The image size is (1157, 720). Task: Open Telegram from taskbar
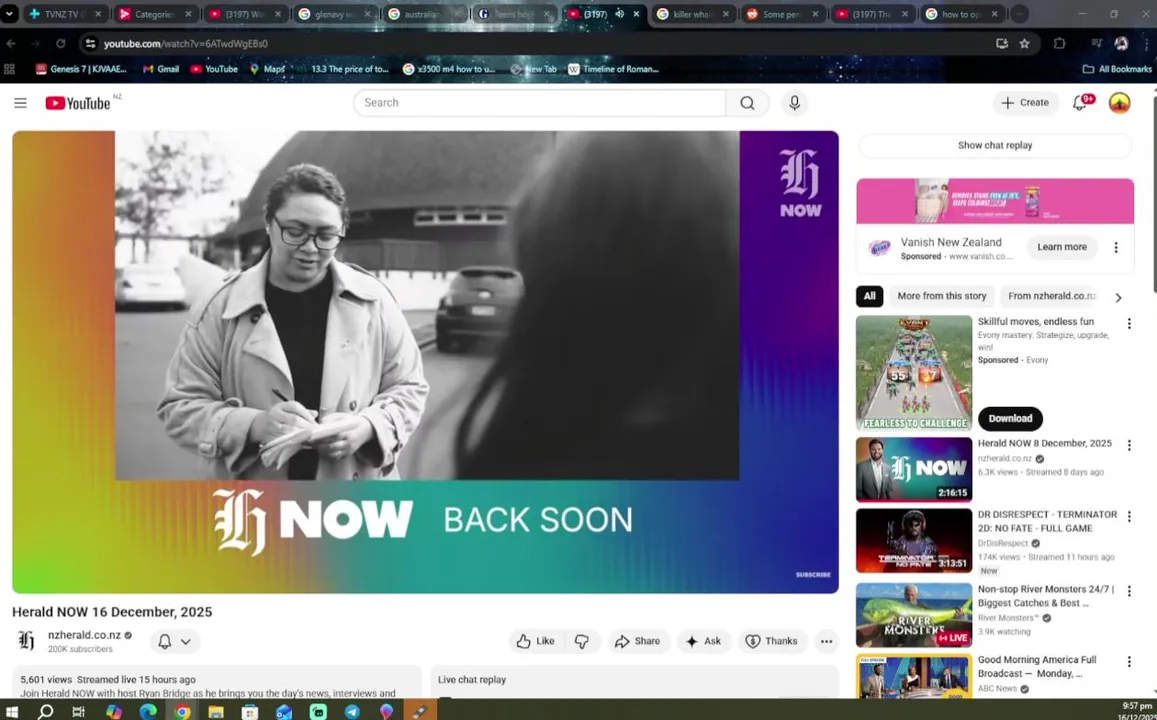tap(352, 711)
